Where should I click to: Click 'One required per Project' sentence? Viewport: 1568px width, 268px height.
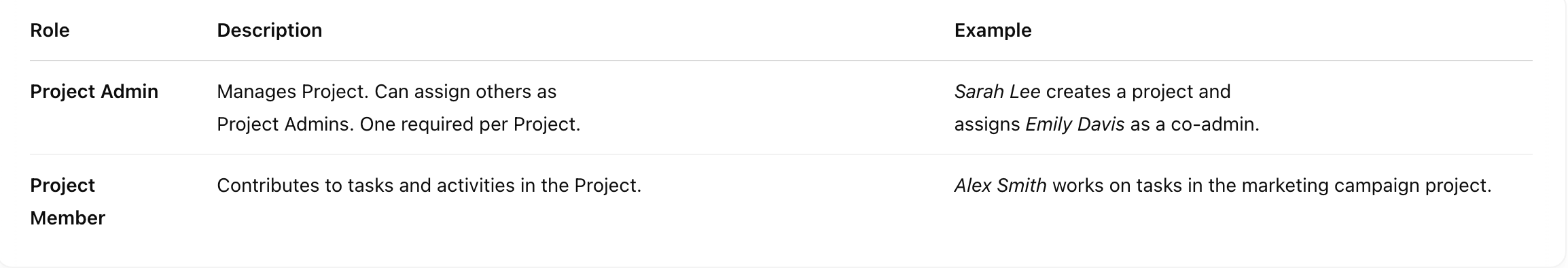click(x=469, y=124)
